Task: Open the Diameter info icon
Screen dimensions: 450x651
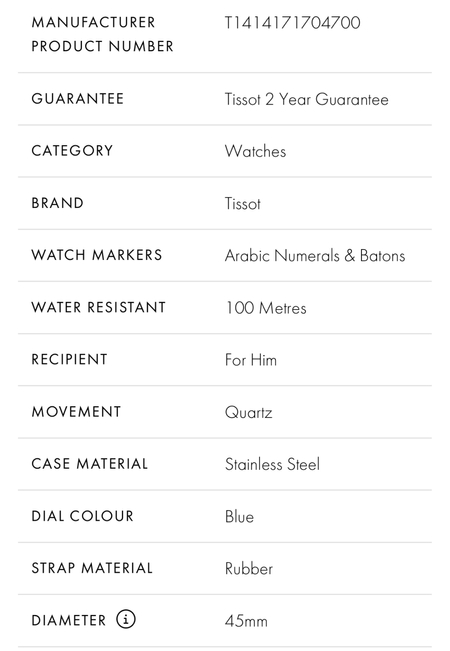Action: pyautogui.click(x=126, y=619)
